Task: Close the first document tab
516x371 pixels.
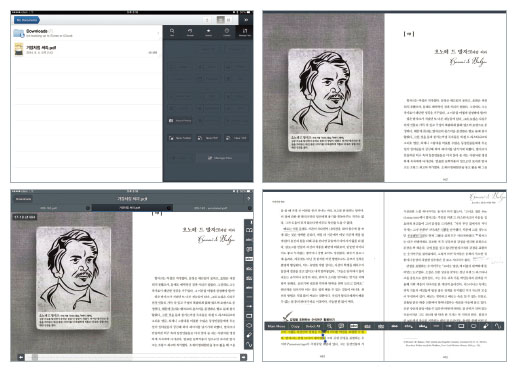Action: (x=88, y=208)
